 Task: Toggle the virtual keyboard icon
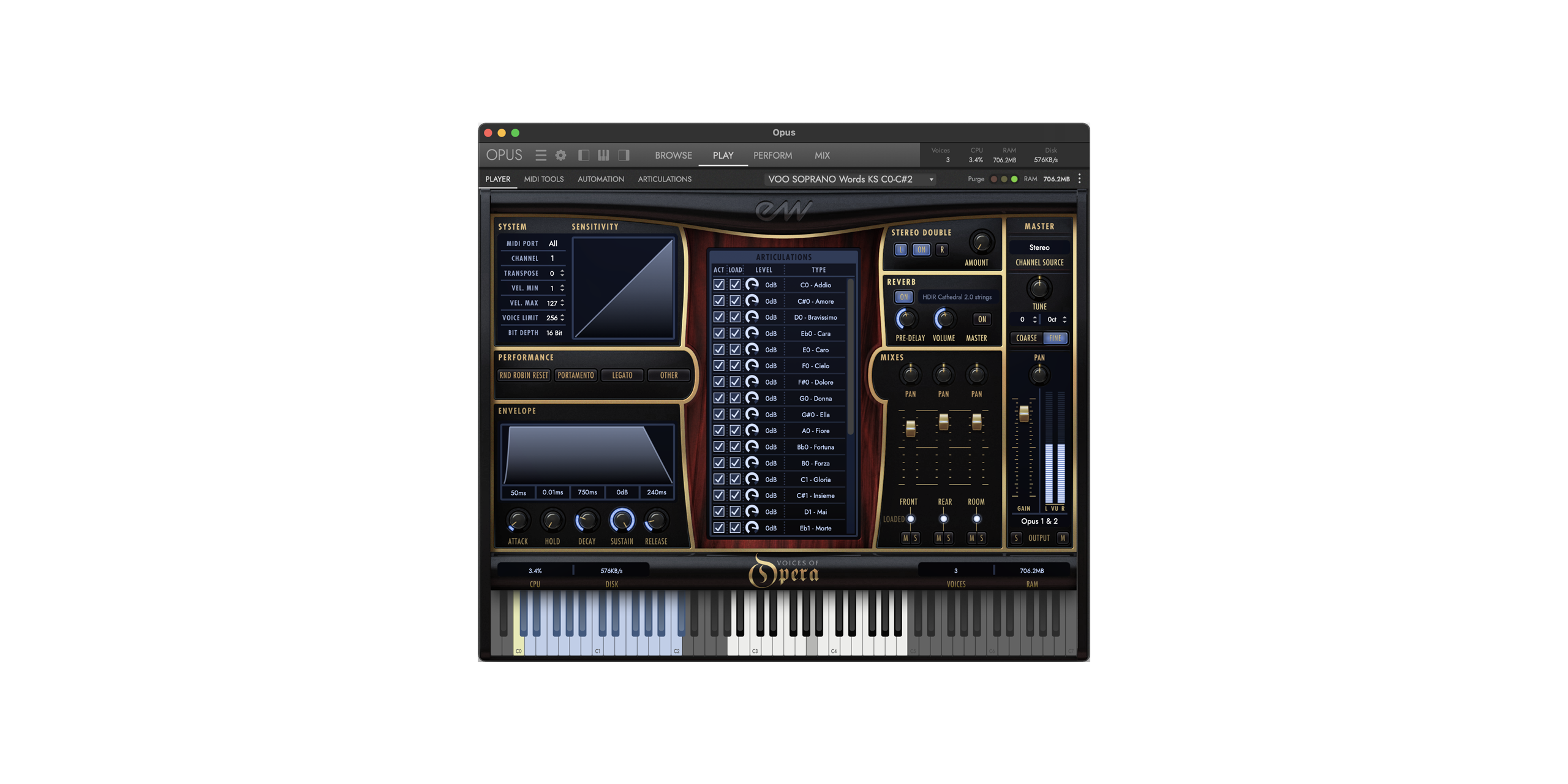[603, 156]
